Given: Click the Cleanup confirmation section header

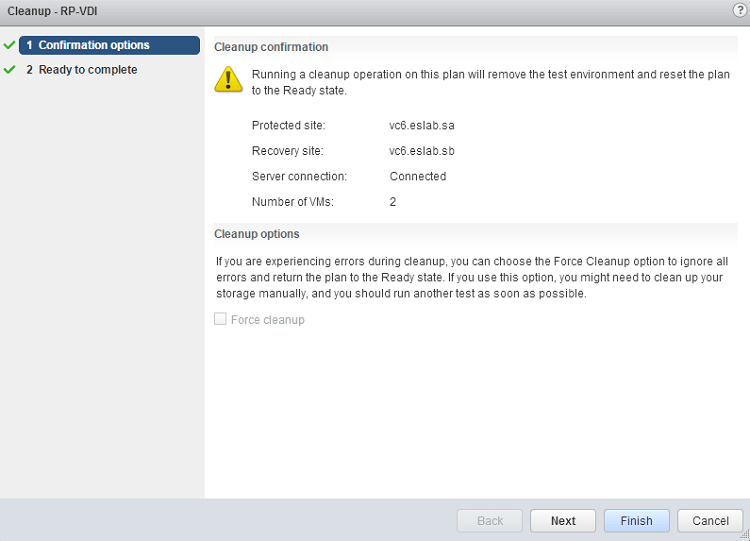Looking at the screenshot, I should pyautogui.click(x=271, y=47).
